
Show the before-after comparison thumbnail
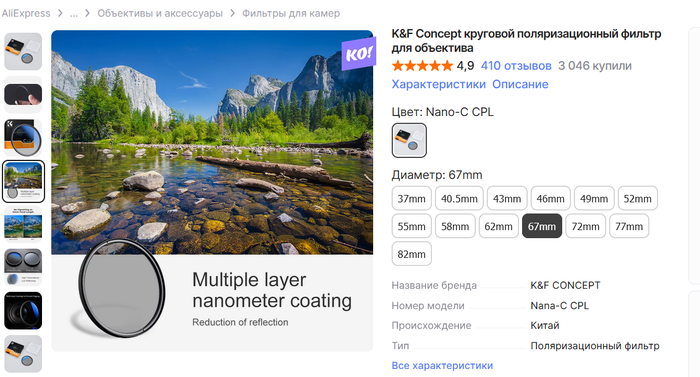point(23,224)
